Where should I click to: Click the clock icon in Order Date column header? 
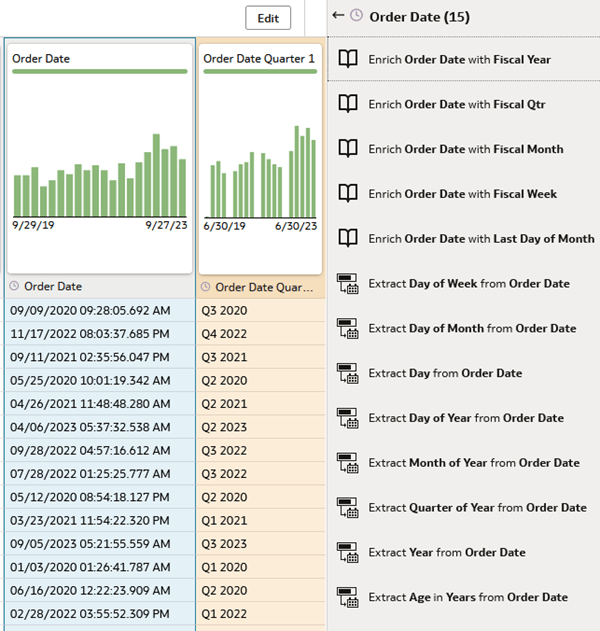[x=14, y=286]
